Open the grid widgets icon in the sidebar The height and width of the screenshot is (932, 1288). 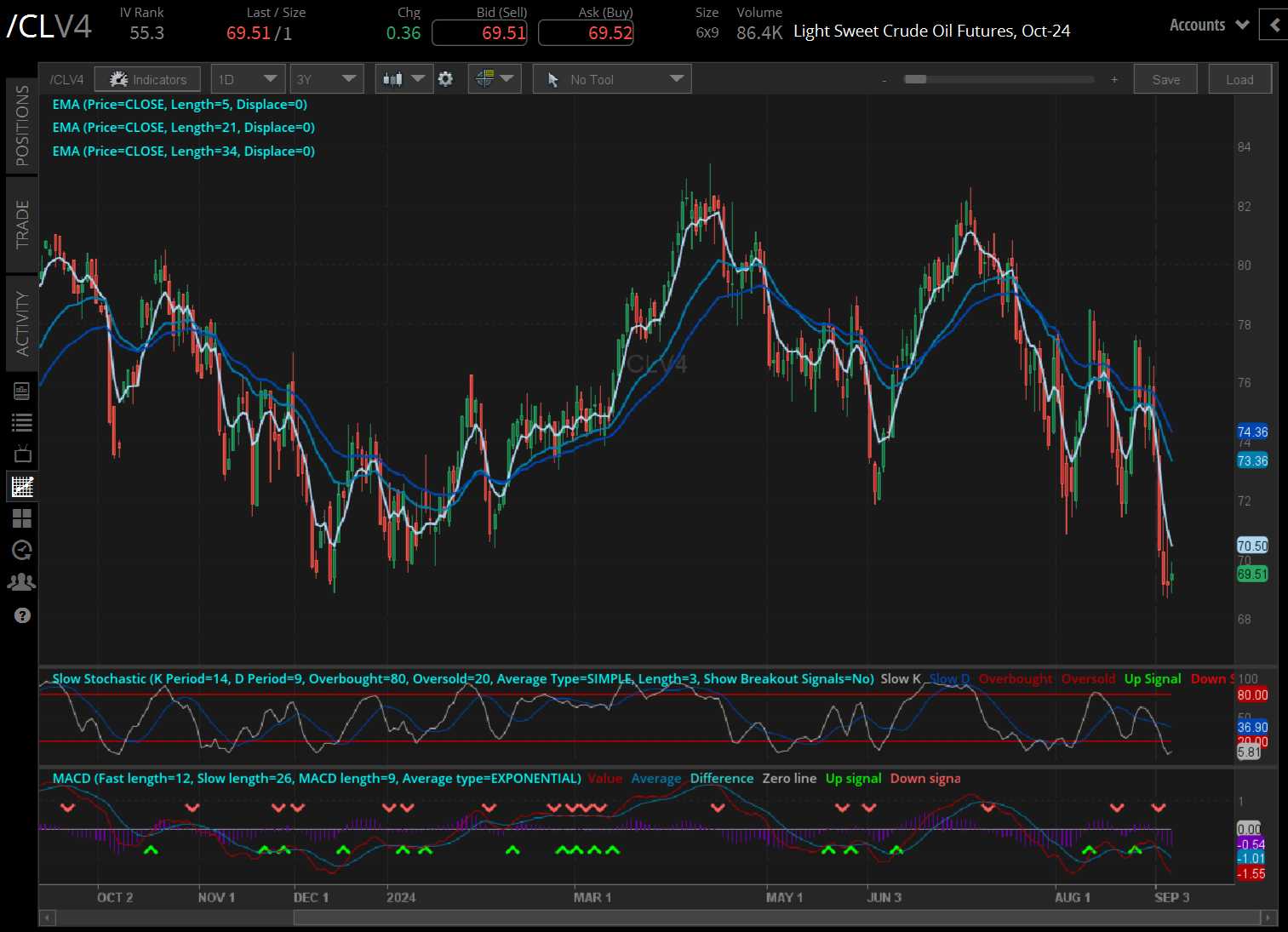[22, 517]
